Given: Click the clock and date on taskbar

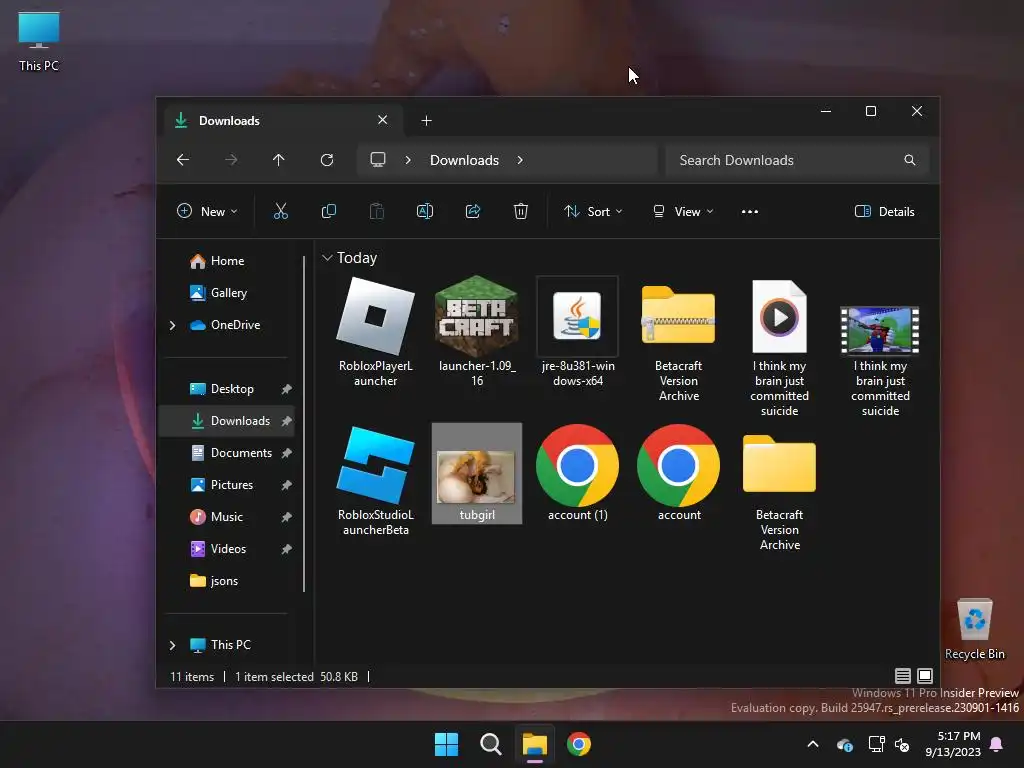Looking at the screenshot, I should [x=952, y=744].
